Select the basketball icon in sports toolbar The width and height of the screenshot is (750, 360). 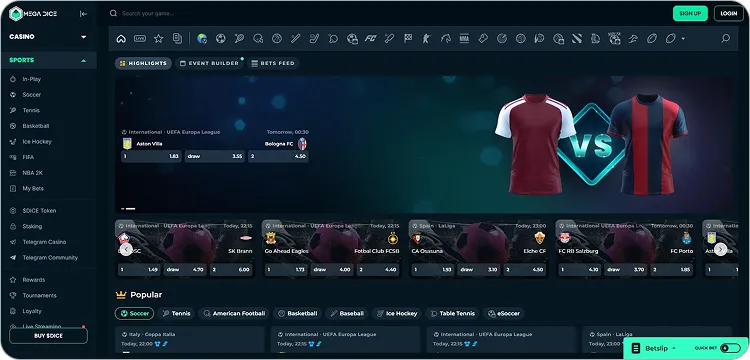click(x=277, y=39)
